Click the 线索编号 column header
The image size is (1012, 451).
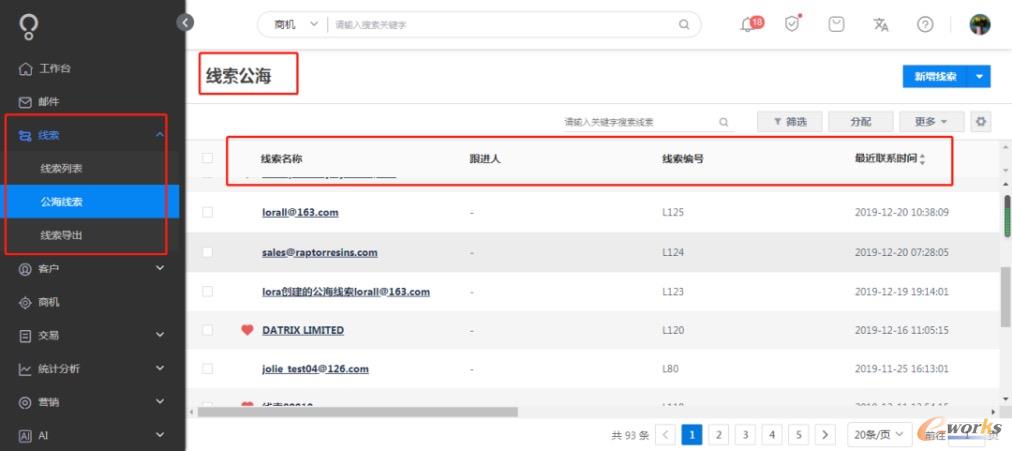click(682, 159)
